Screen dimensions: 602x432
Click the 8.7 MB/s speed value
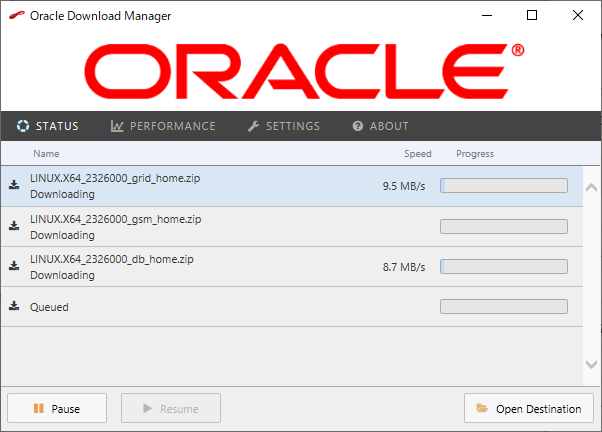(404, 267)
